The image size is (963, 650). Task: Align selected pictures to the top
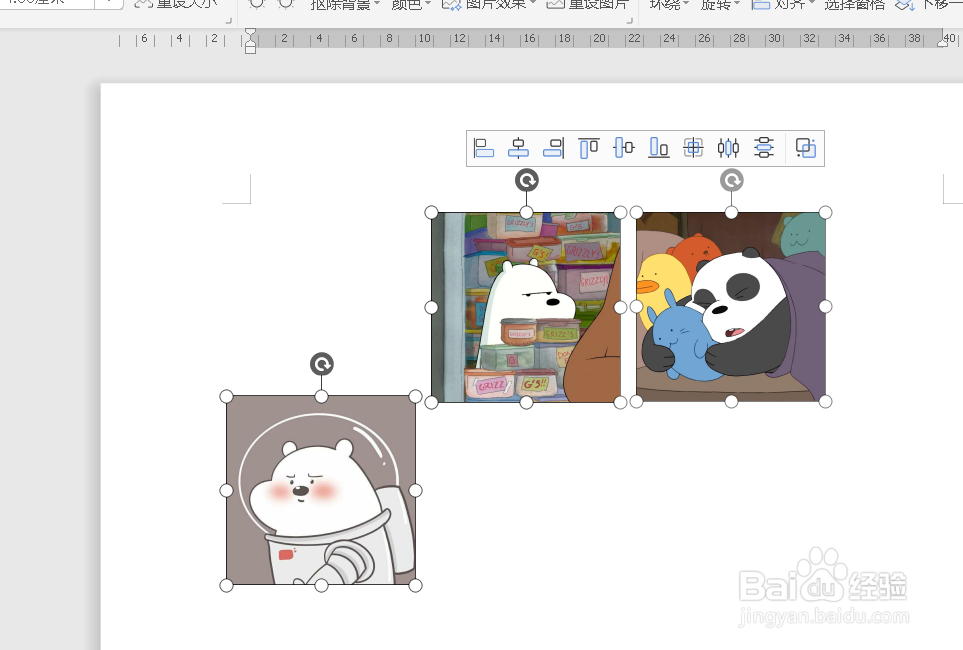click(588, 148)
